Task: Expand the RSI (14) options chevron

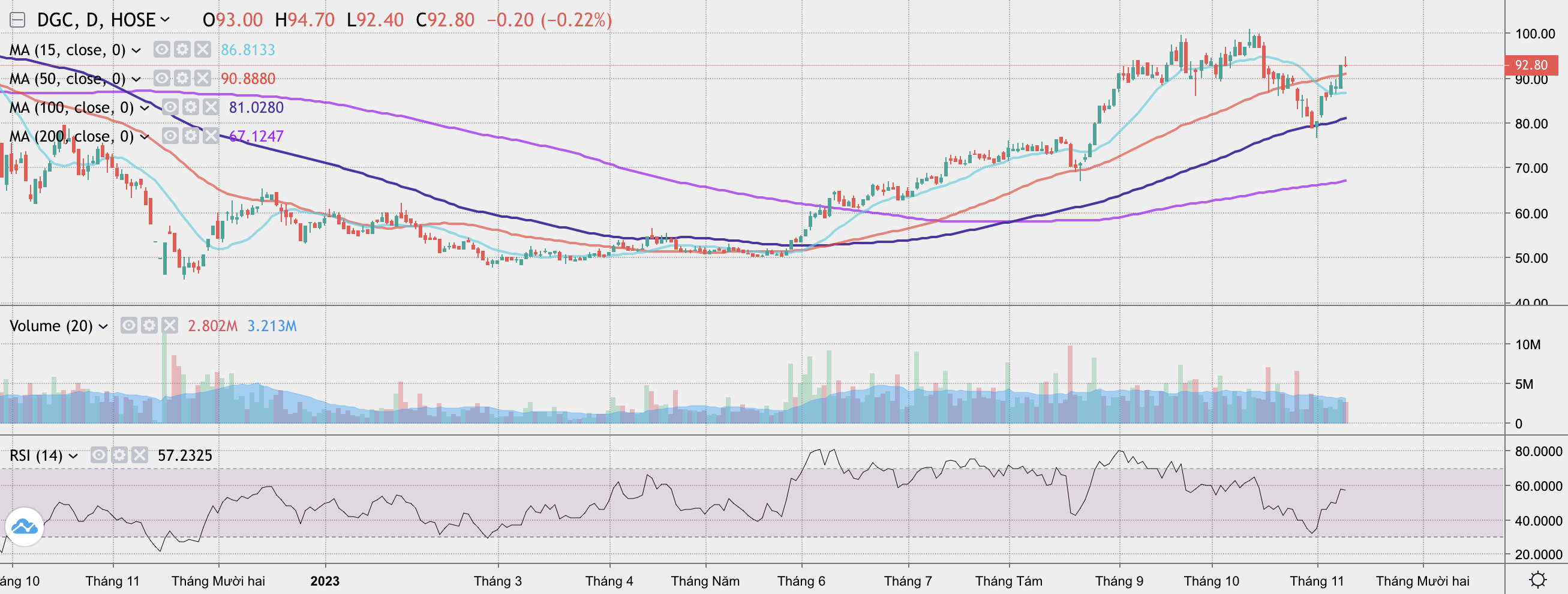Action: pos(74,457)
